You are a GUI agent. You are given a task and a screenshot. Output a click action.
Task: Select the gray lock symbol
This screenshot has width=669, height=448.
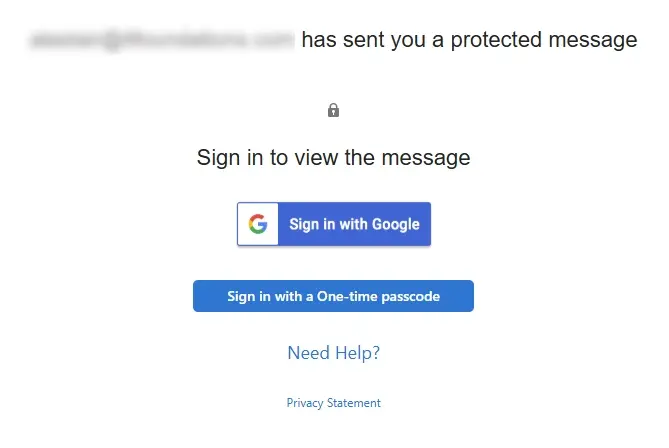coord(333,110)
